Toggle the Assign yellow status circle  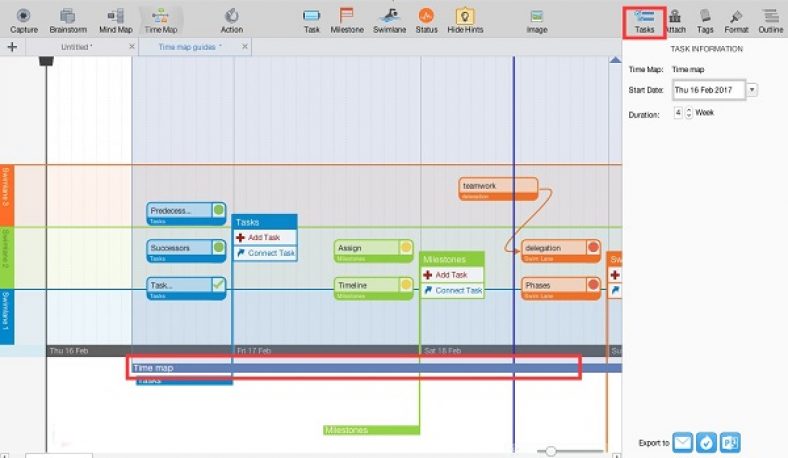(x=406, y=247)
